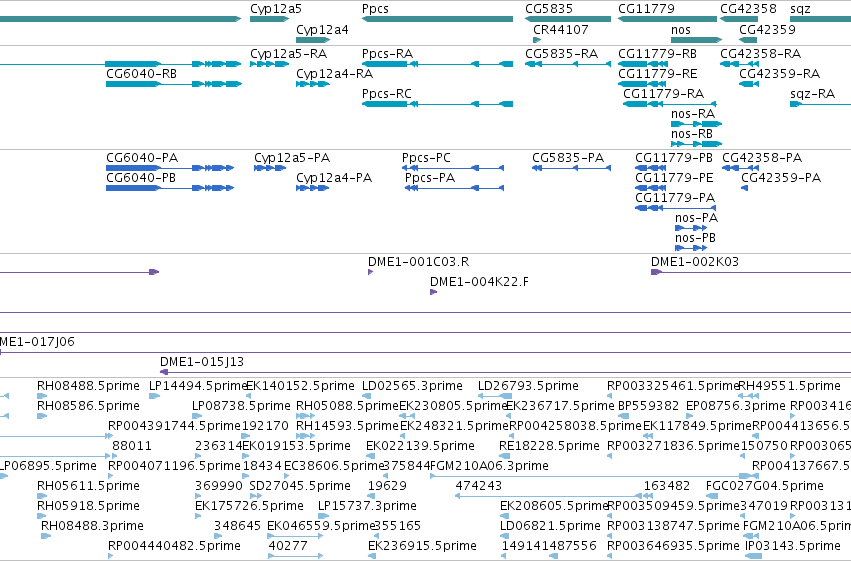Click the CG5835-RA transcript label

click(562, 54)
